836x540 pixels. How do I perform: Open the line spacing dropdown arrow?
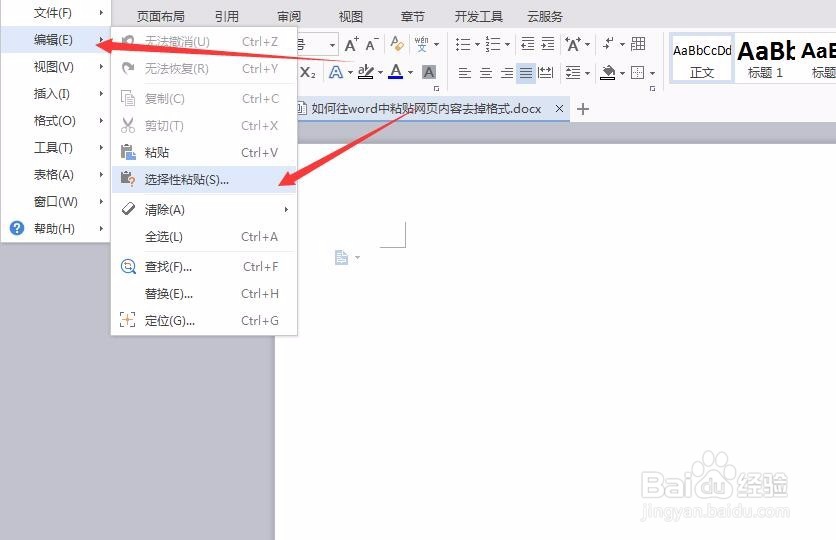587,72
